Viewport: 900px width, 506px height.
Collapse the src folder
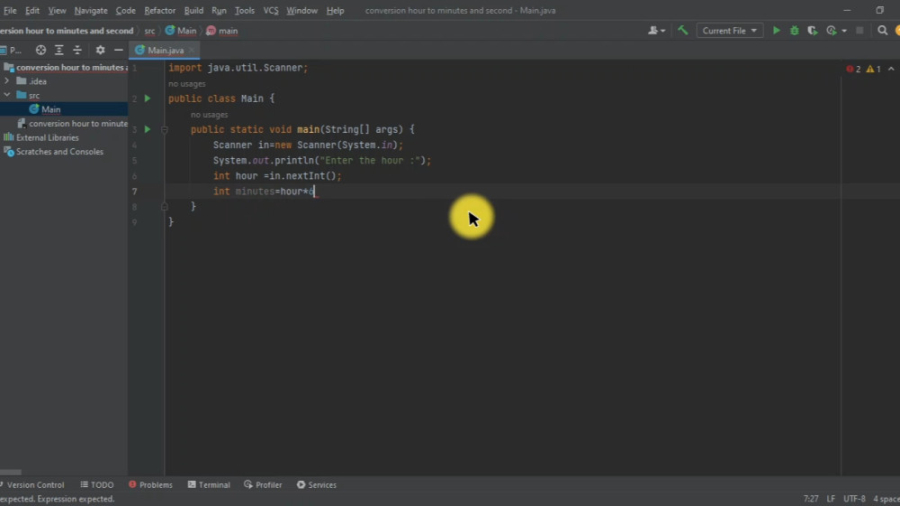point(7,95)
